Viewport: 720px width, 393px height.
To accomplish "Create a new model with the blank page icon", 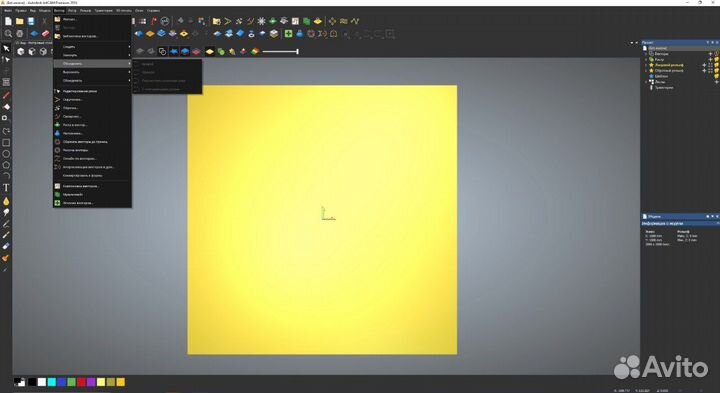I will point(8,21).
